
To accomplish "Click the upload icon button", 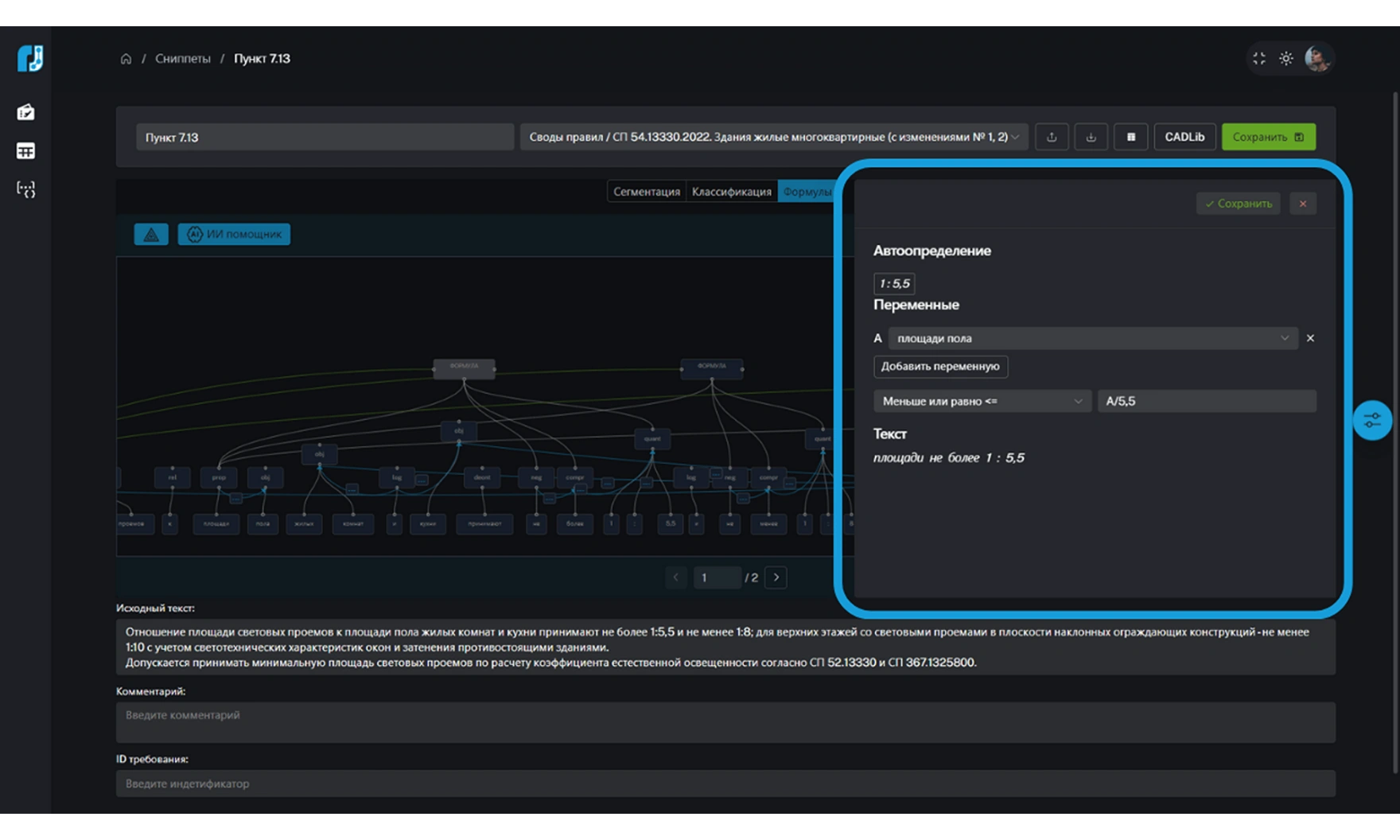I will coord(1052,137).
